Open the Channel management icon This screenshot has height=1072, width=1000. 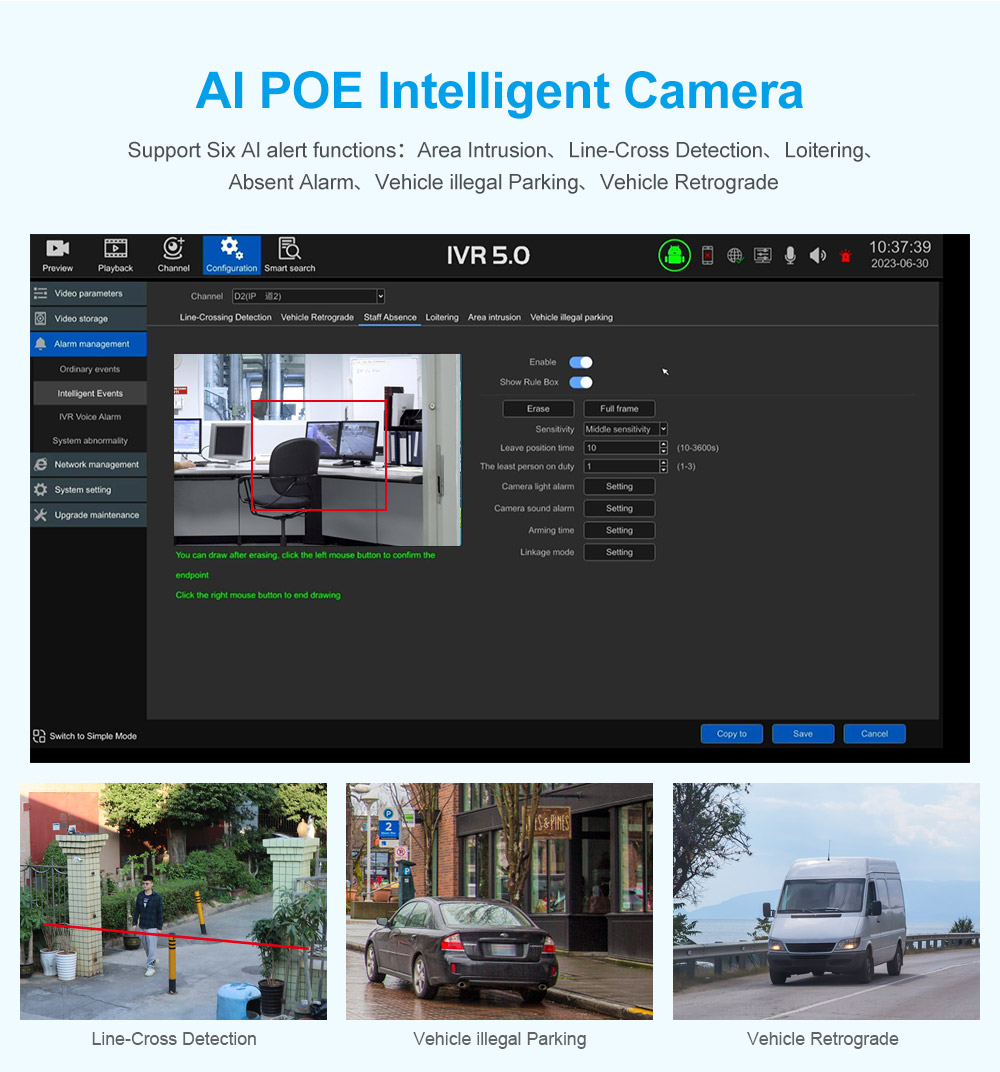pos(173,255)
